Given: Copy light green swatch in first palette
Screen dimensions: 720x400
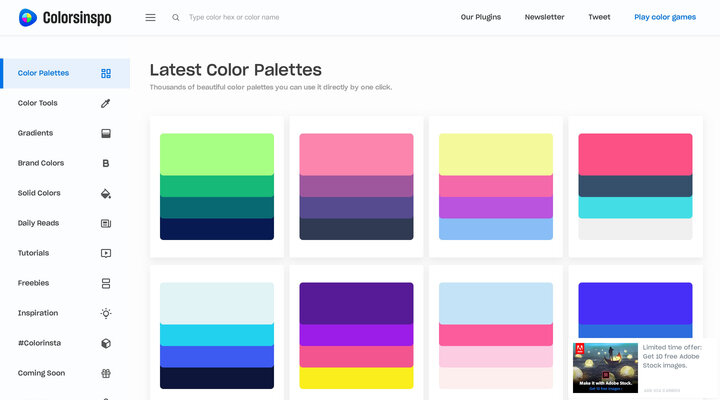Looking at the screenshot, I should 217,154.
